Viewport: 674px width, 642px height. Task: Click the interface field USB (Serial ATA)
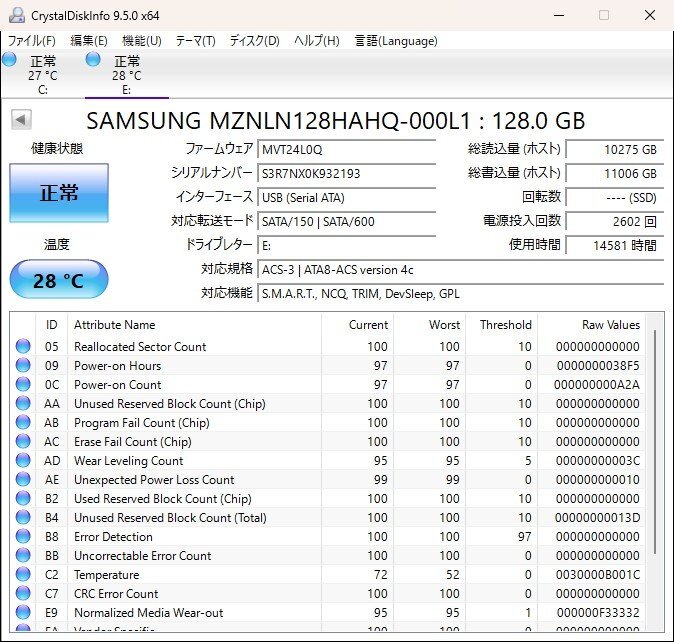coord(346,198)
